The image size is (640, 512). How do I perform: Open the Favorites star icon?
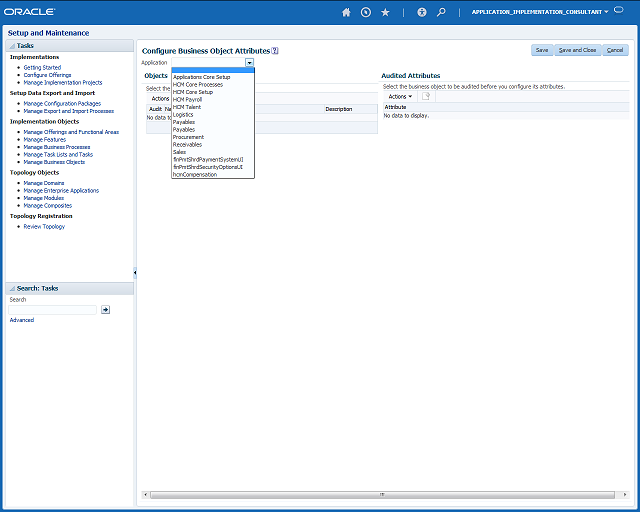tap(385, 12)
